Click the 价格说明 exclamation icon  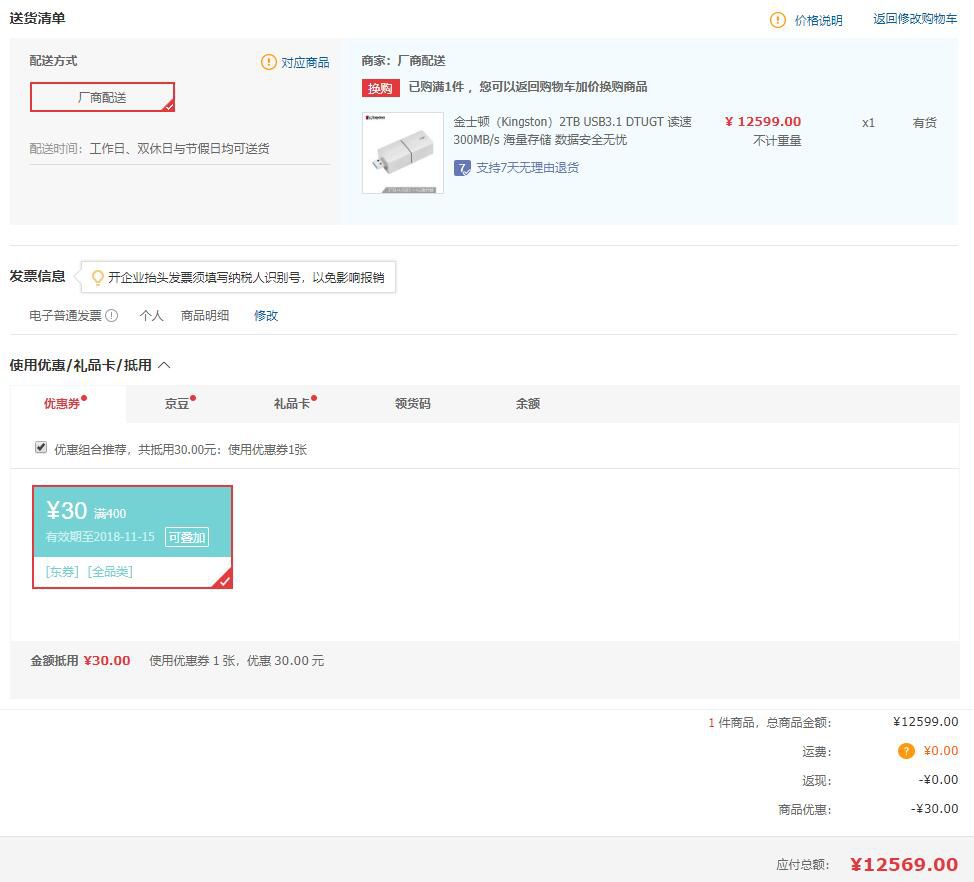(x=778, y=20)
